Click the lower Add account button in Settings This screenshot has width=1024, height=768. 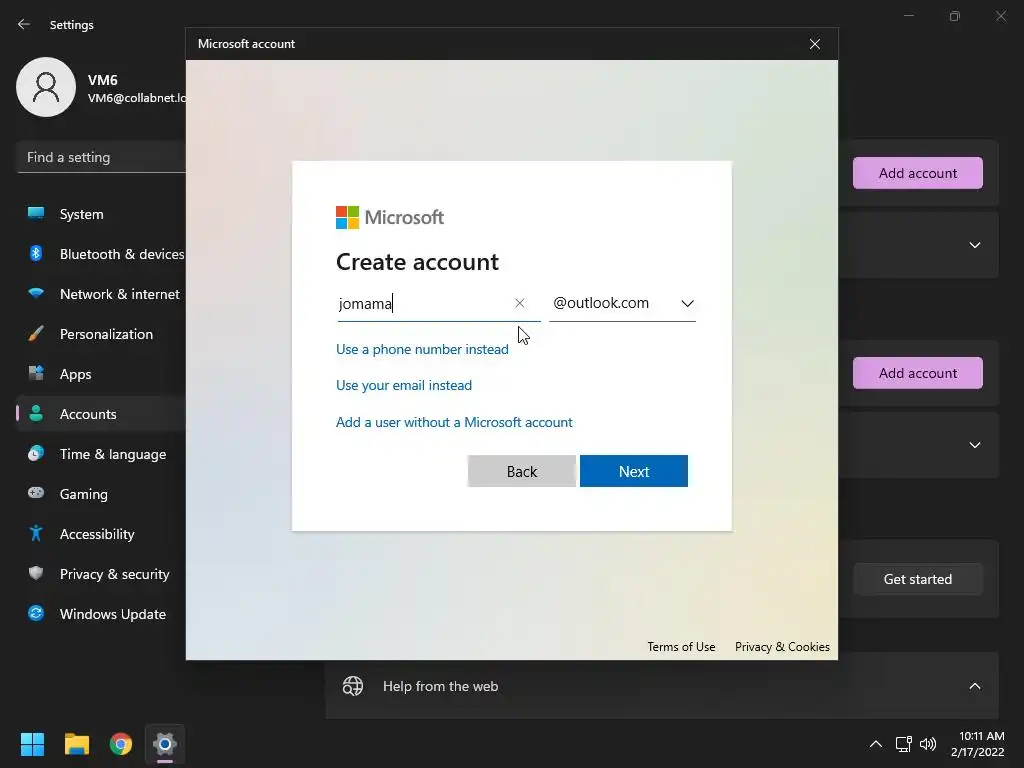coord(918,373)
